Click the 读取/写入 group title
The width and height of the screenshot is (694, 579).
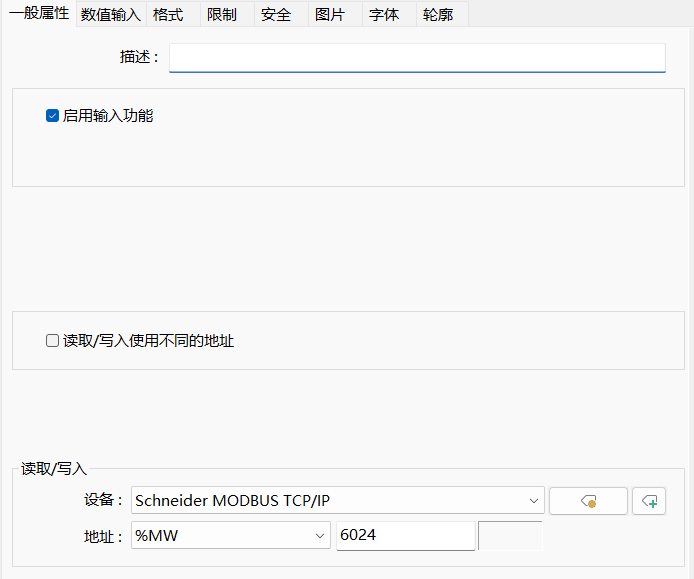click(x=54, y=468)
